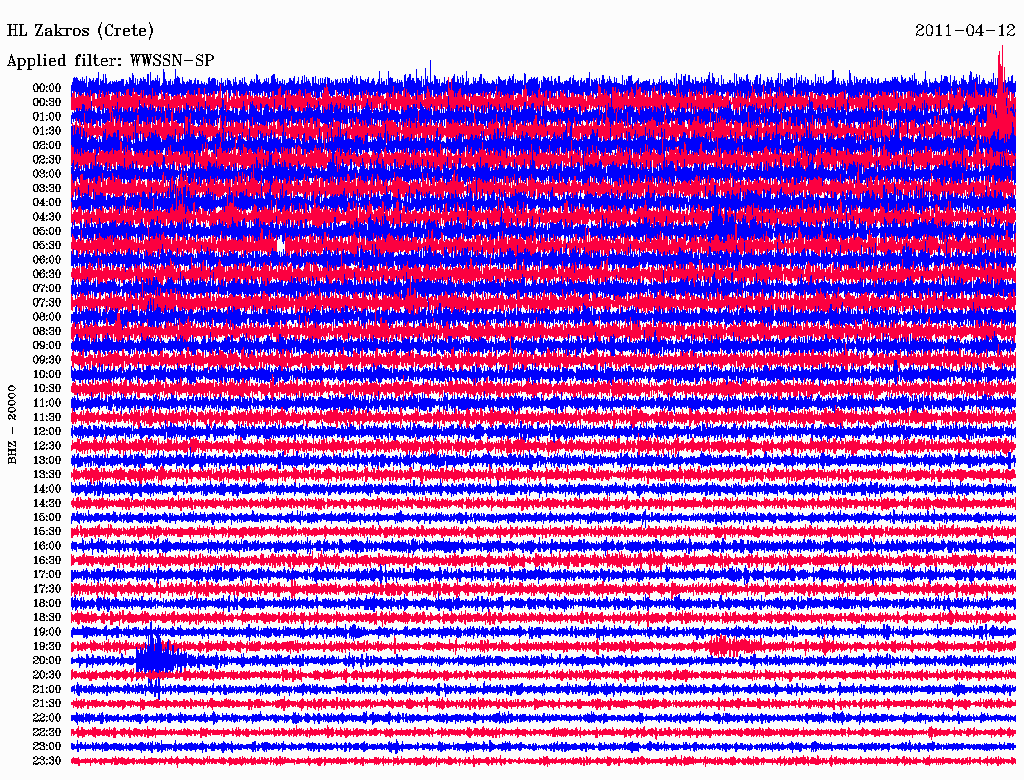
Task: Select the 01:00 time label
Action: [x=47, y=116]
